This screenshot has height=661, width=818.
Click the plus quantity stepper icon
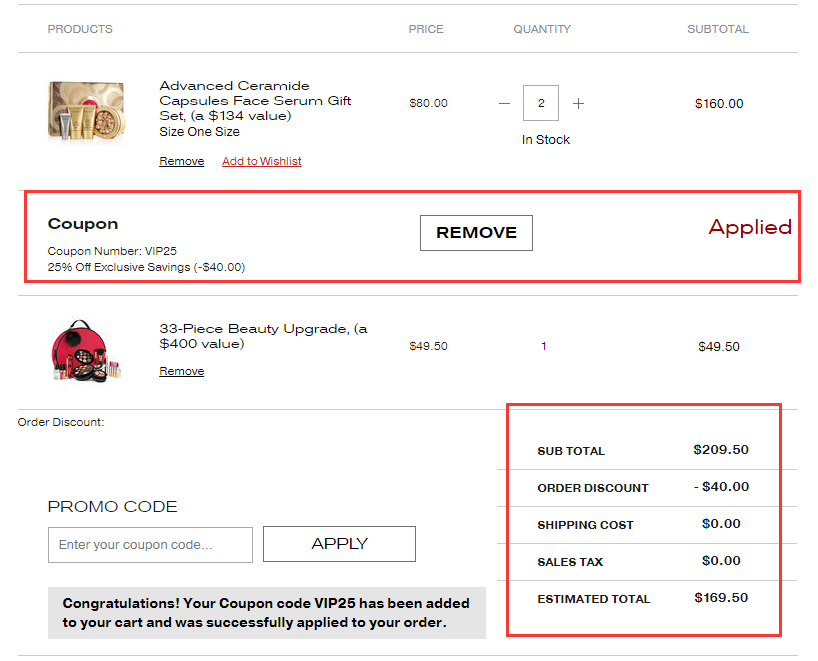pyautogui.click(x=578, y=104)
